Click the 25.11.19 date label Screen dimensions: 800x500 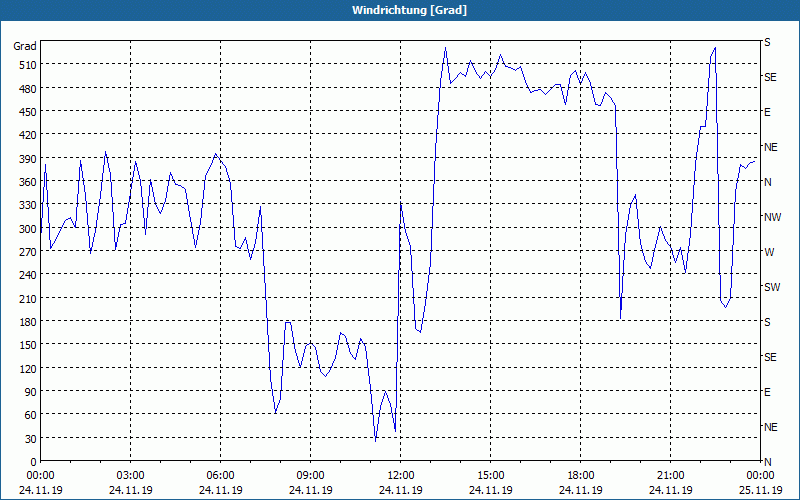(x=761, y=490)
